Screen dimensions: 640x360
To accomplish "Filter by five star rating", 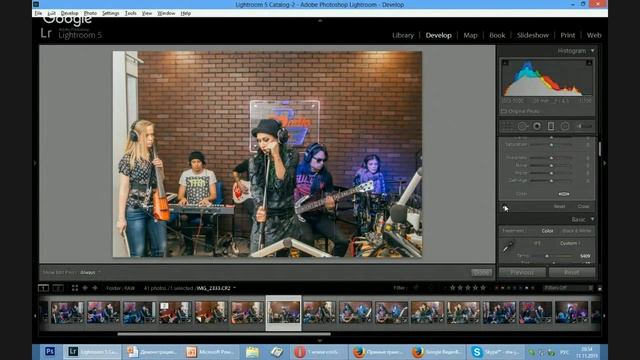I will click(x=483, y=288).
